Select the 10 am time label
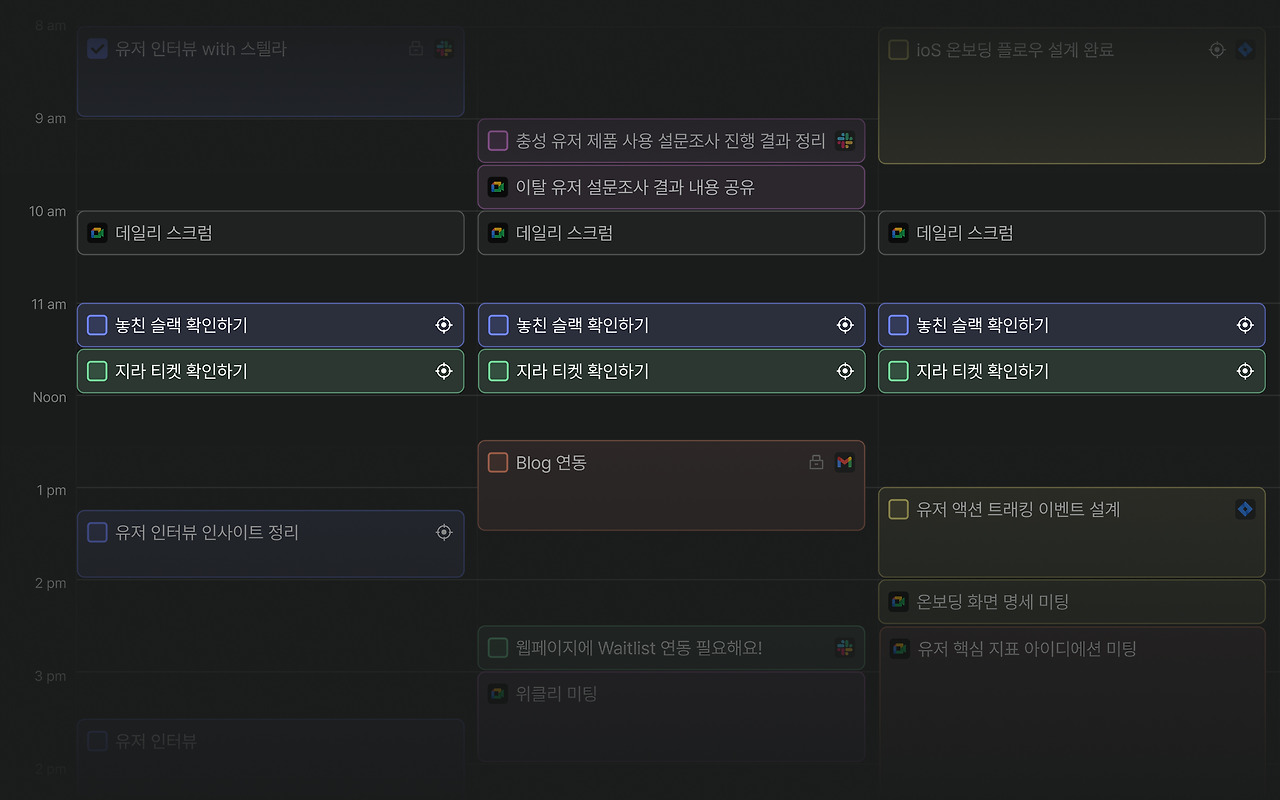Screen dimensions: 1280x800 coord(47,211)
